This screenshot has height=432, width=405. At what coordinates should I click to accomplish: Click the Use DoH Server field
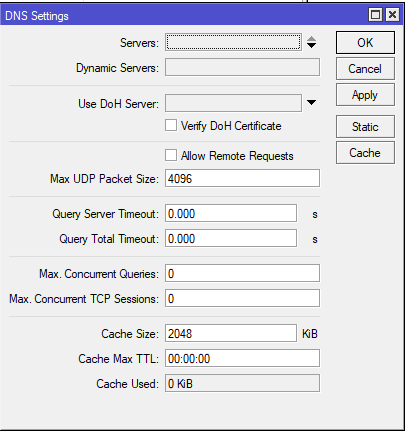(x=233, y=103)
